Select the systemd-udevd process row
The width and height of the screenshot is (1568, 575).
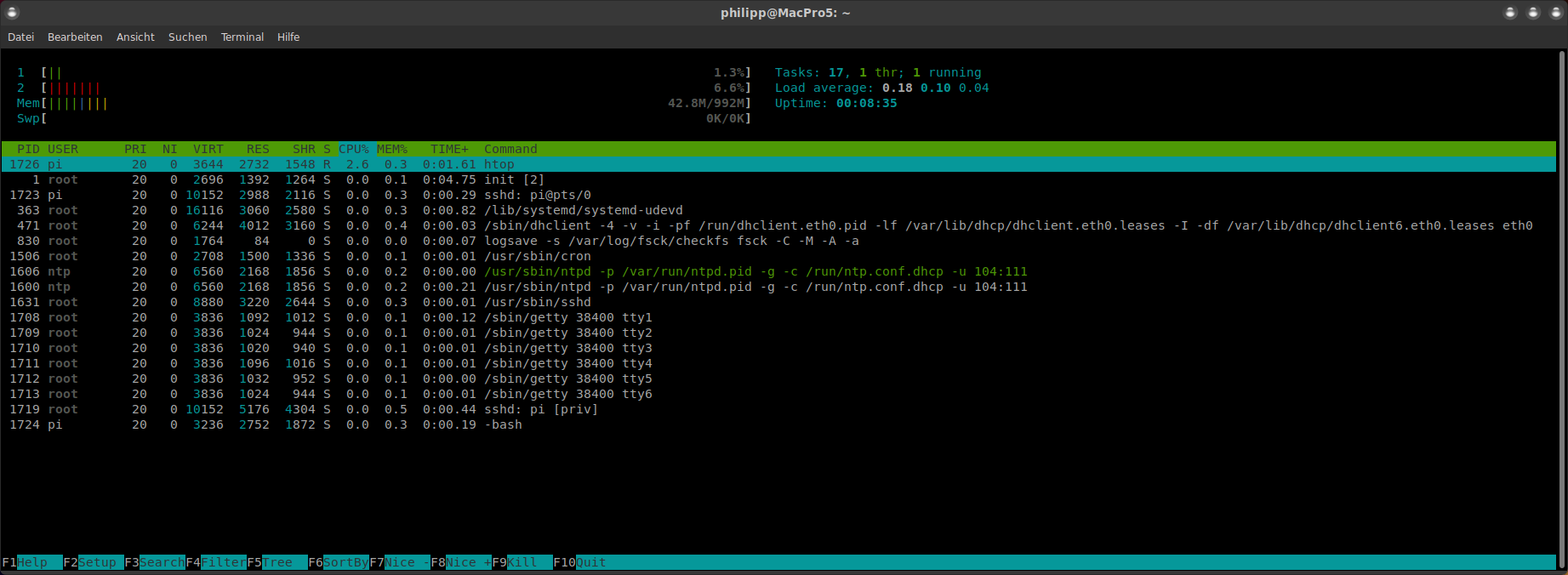pyautogui.click(x=583, y=210)
